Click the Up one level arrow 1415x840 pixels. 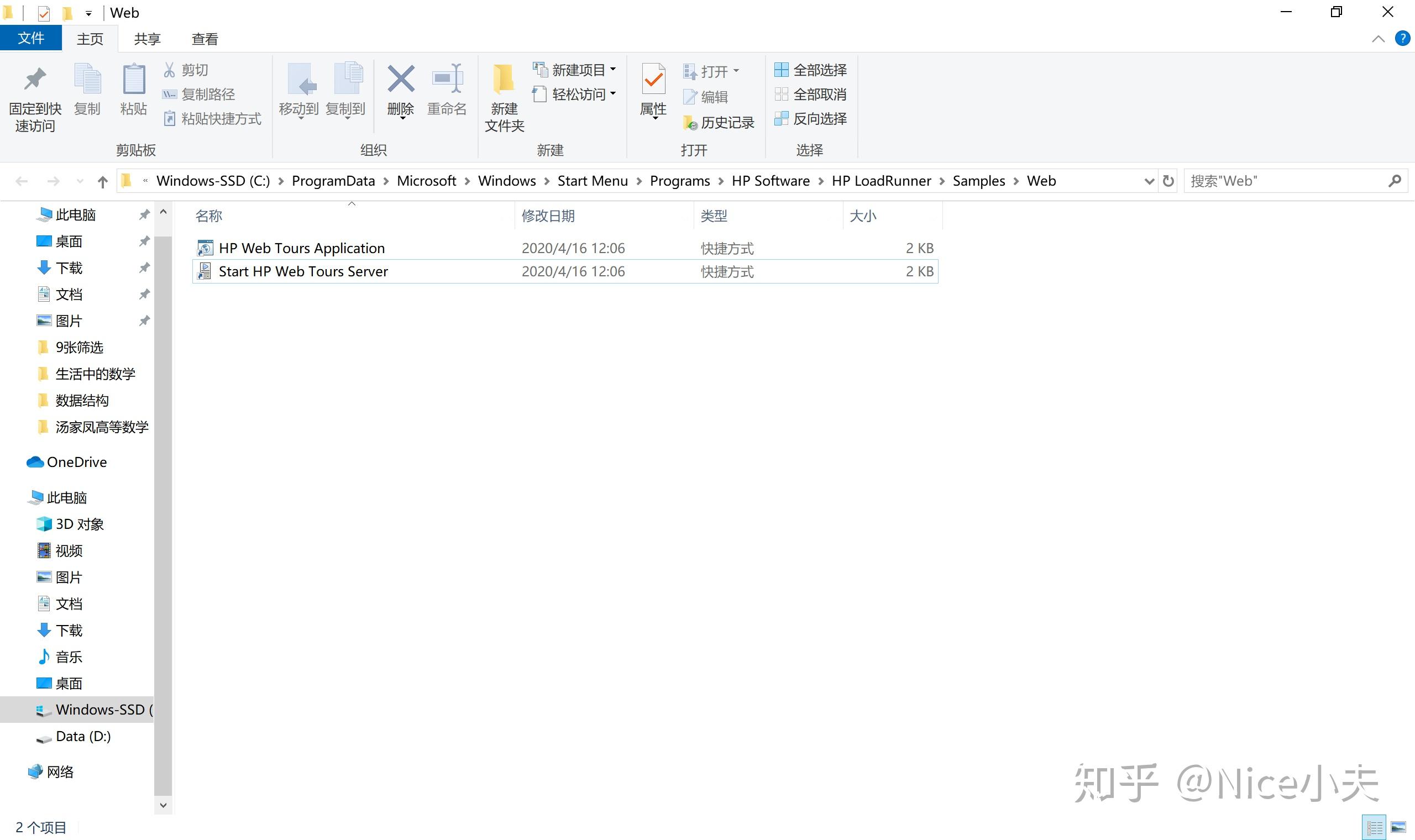(x=102, y=182)
